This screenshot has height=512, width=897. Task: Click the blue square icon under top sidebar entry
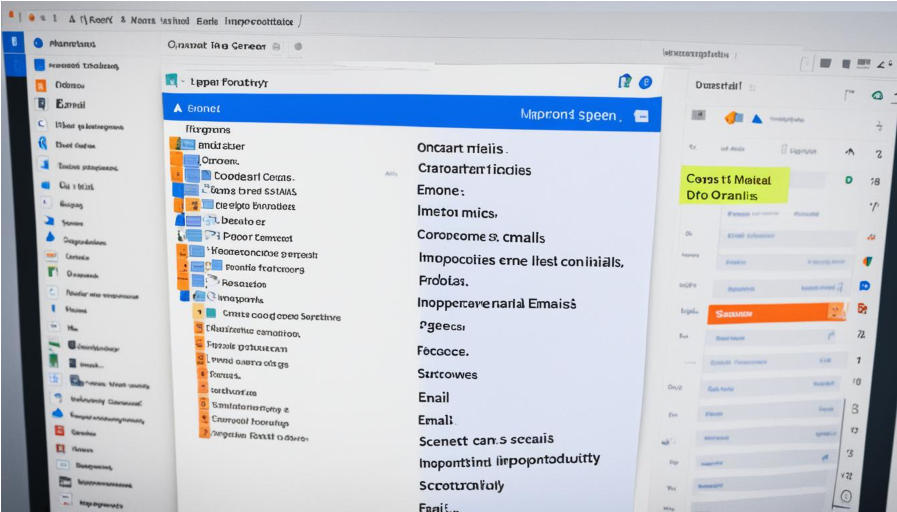pos(39,65)
